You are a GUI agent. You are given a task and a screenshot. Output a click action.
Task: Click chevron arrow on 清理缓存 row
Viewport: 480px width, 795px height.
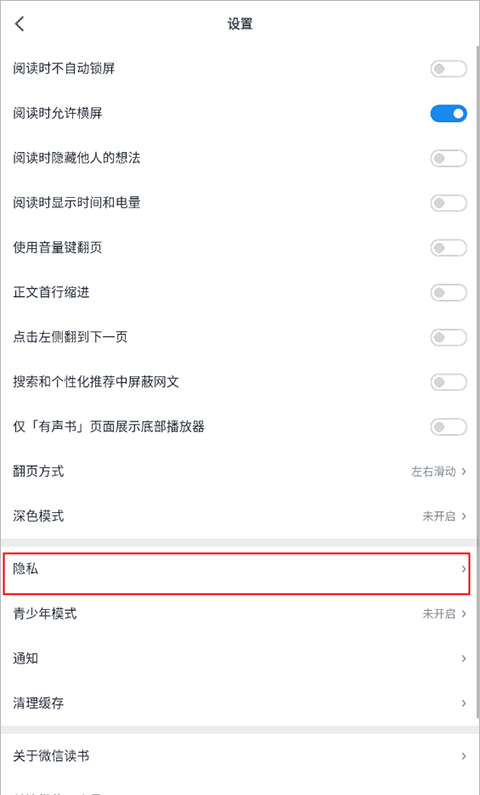coord(463,703)
